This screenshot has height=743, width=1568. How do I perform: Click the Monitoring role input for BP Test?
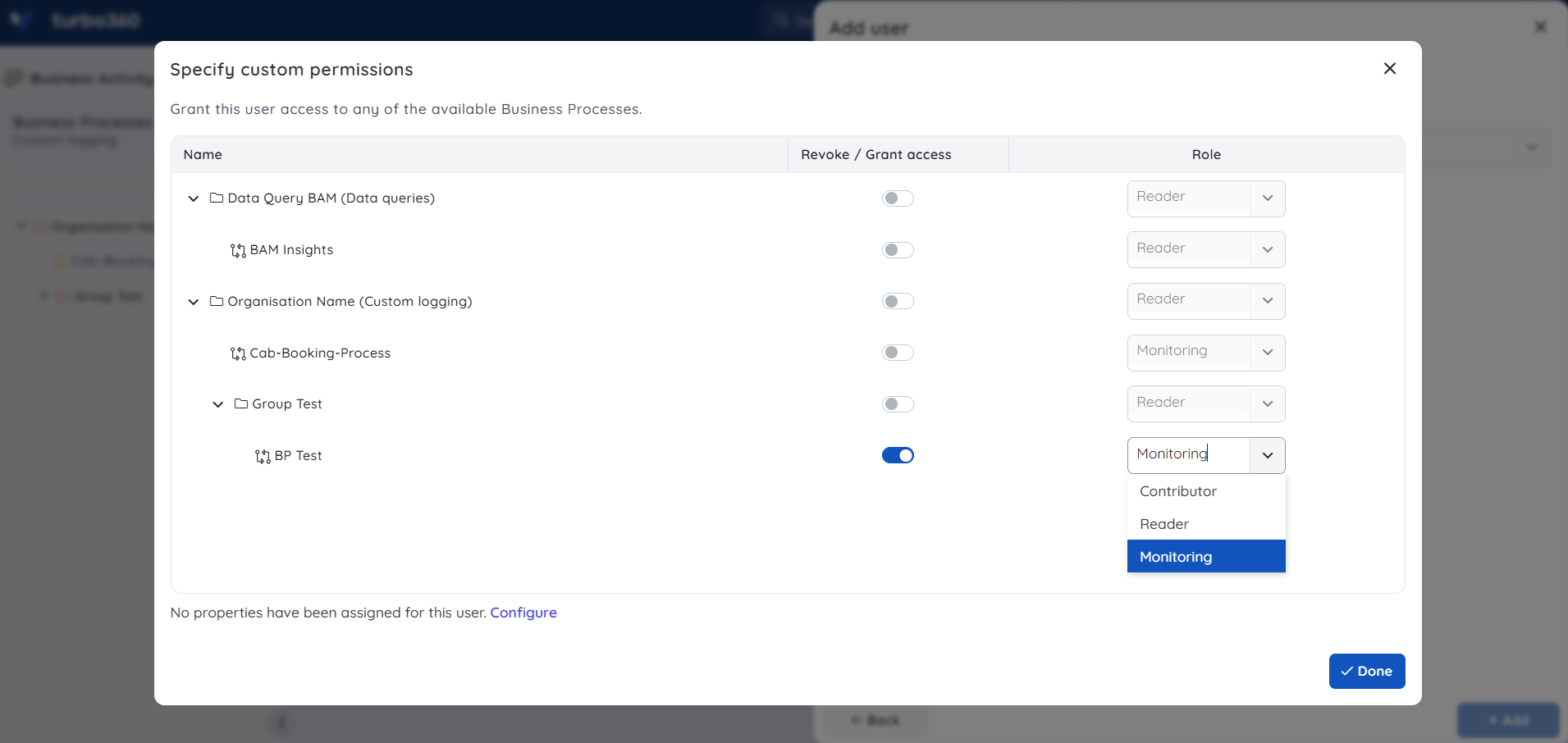(1189, 455)
